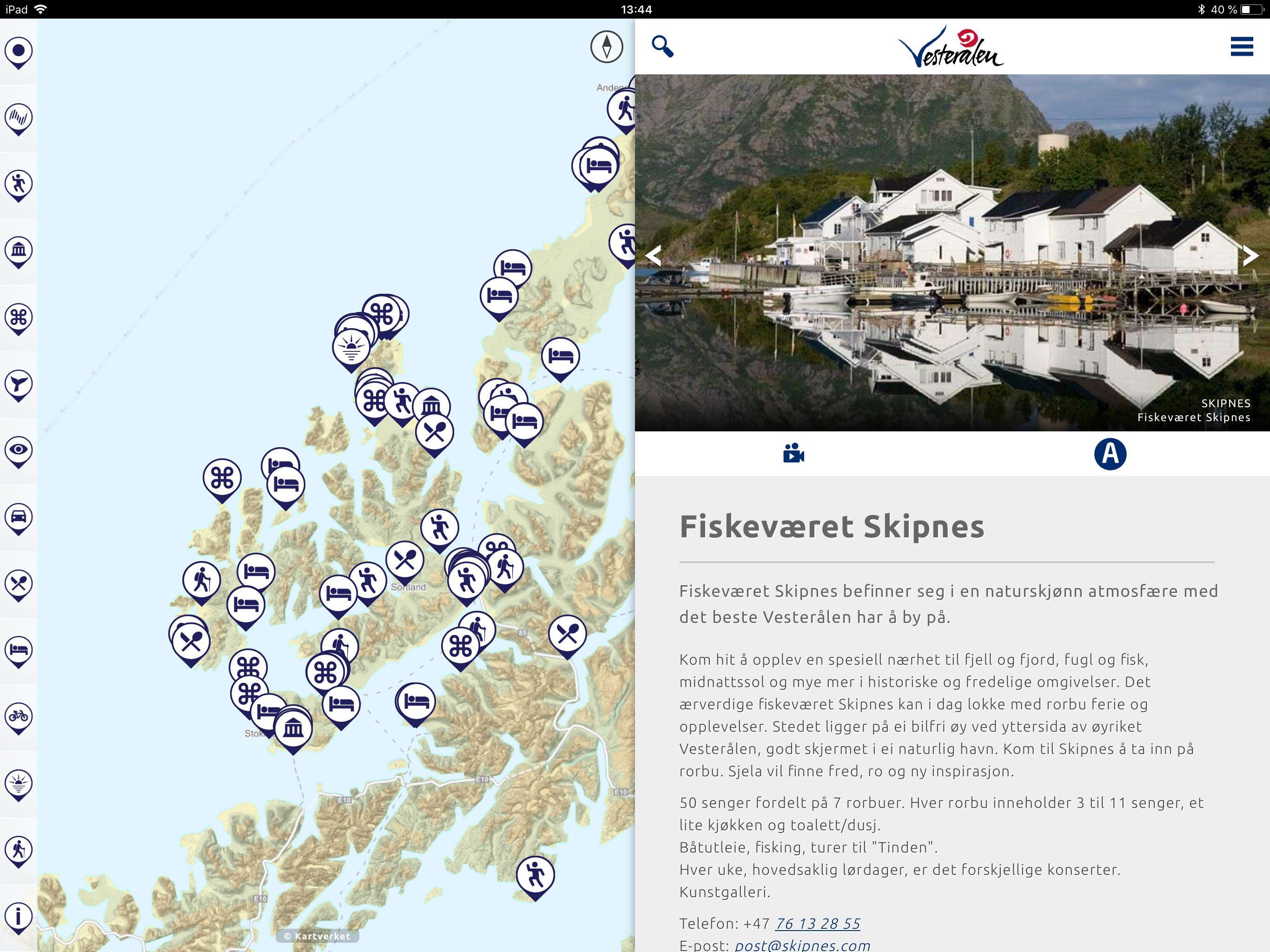Open the hamburger menu

(x=1241, y=46)
